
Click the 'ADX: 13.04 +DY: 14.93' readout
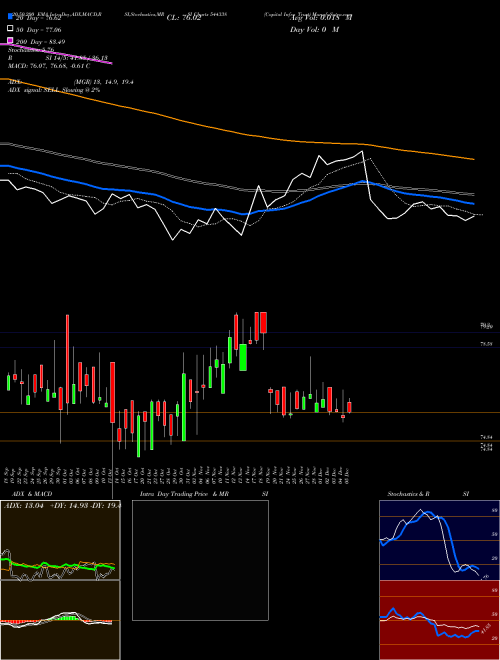point(62,506)
